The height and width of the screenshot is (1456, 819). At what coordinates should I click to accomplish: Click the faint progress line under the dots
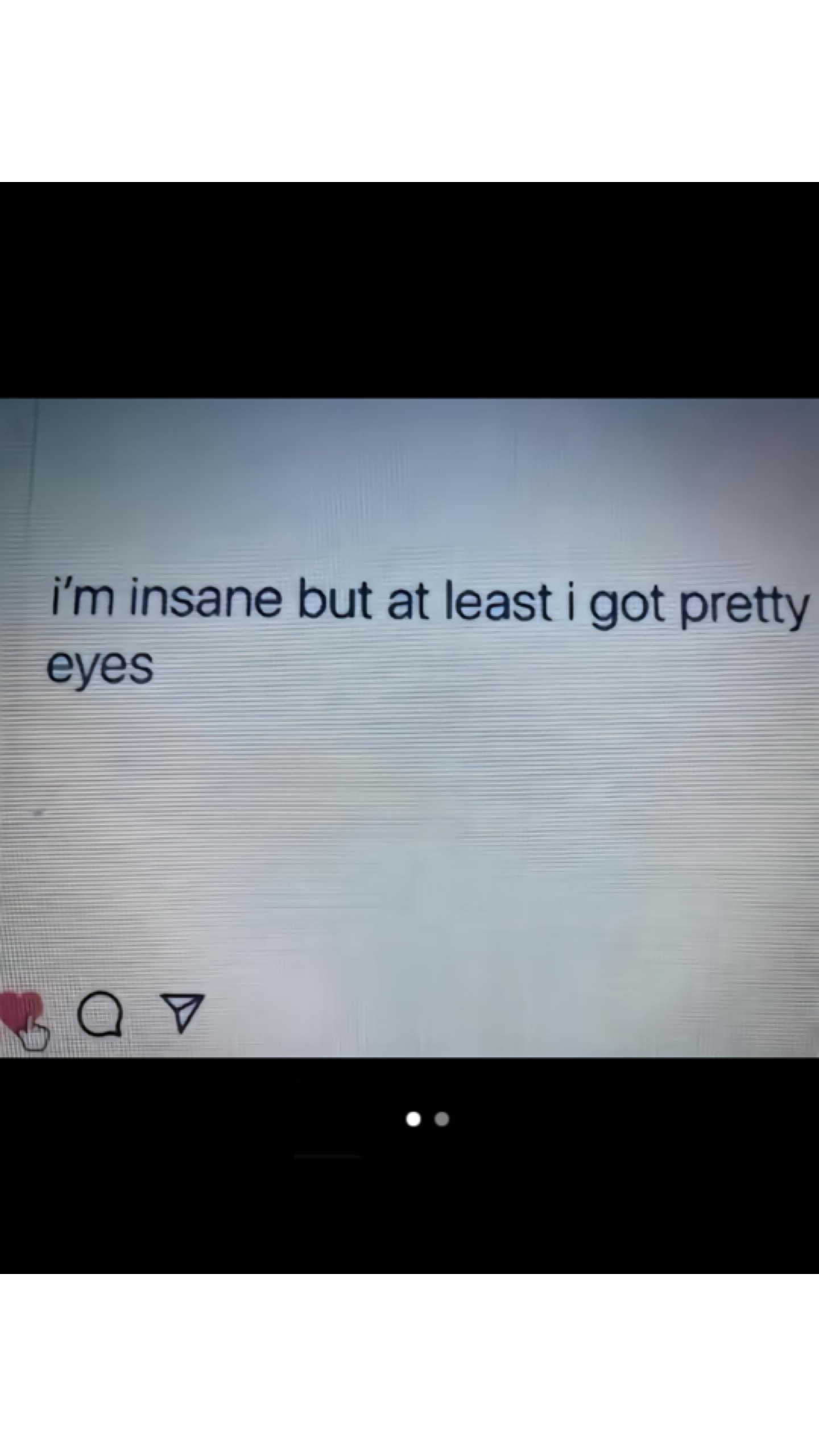point(327,1156)
